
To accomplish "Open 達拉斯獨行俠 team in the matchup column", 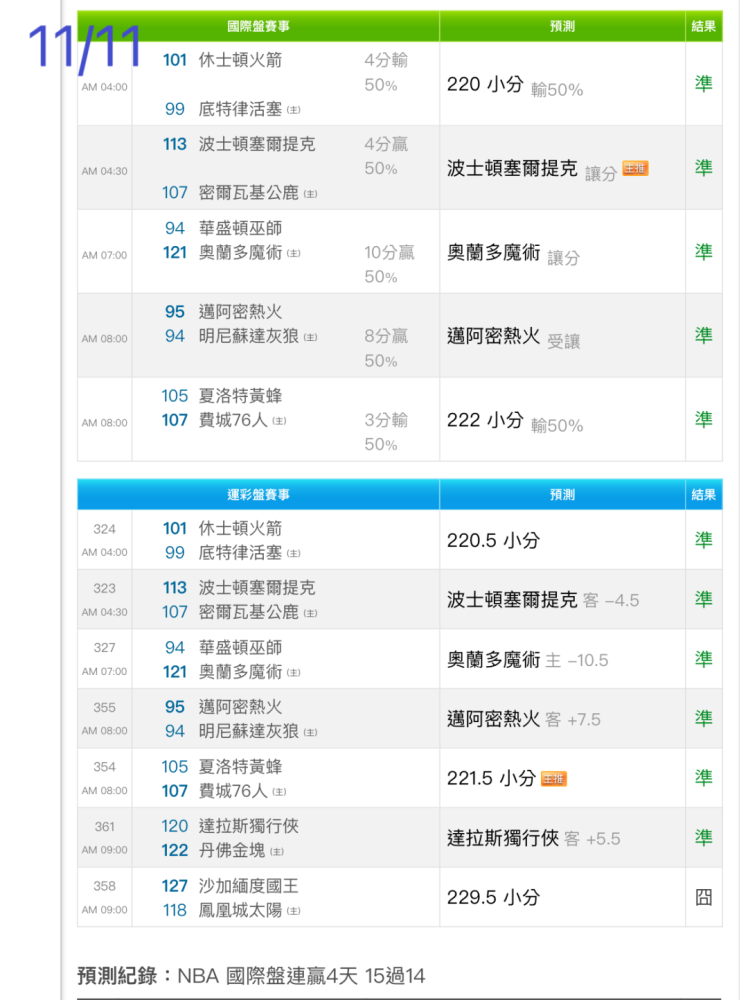I will (249, 826).
